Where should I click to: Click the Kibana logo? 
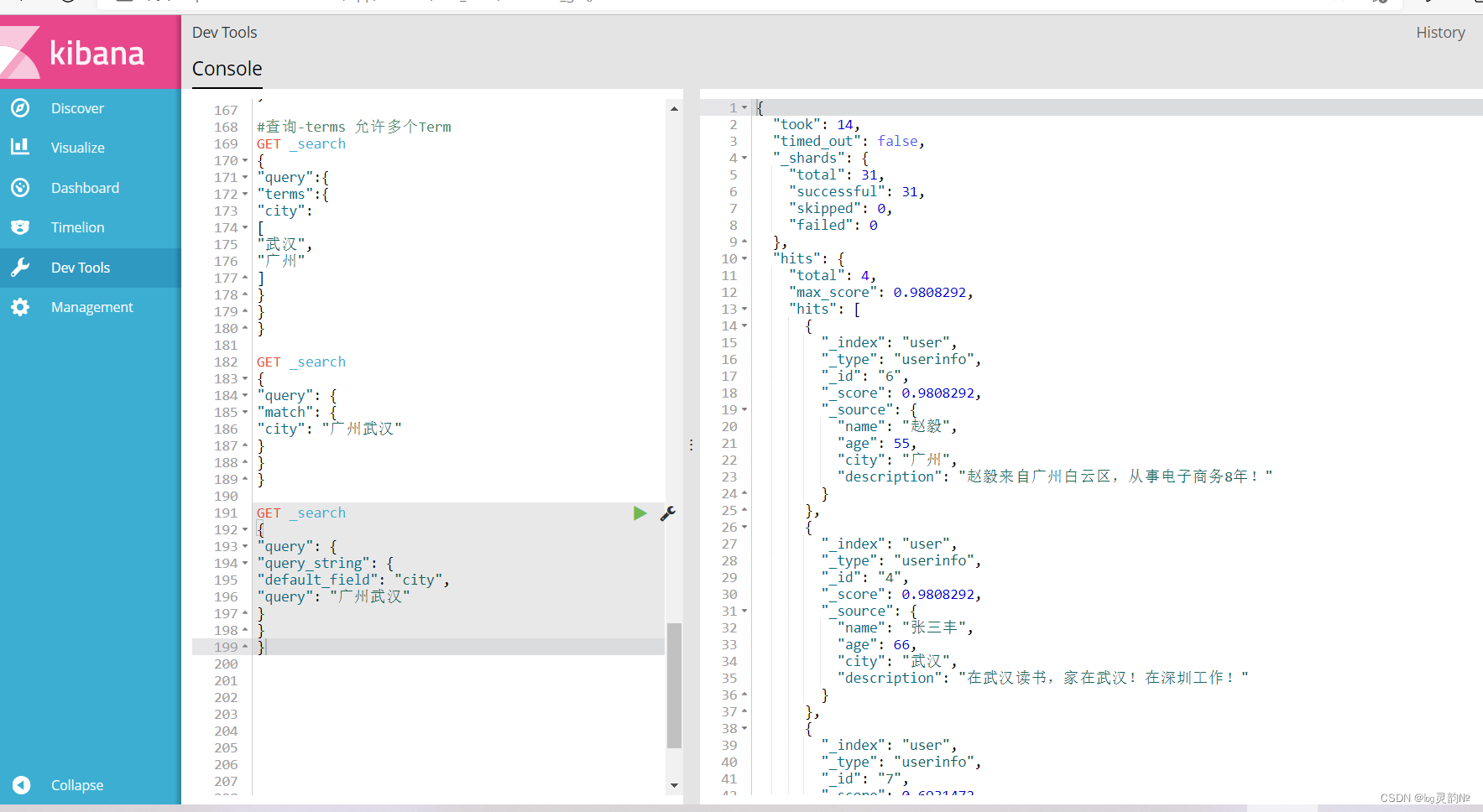pos(90,52)
